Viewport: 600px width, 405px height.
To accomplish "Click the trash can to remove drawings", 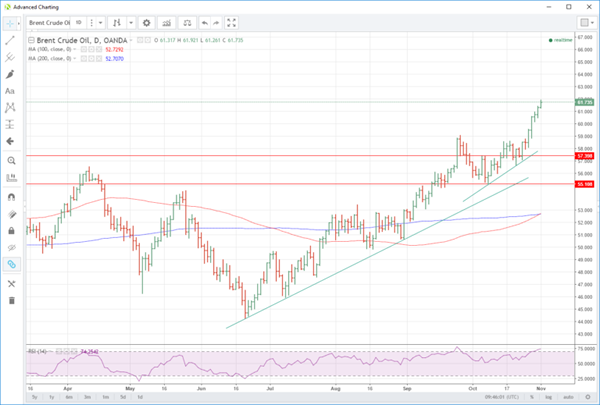I will [x=10, y=300].
